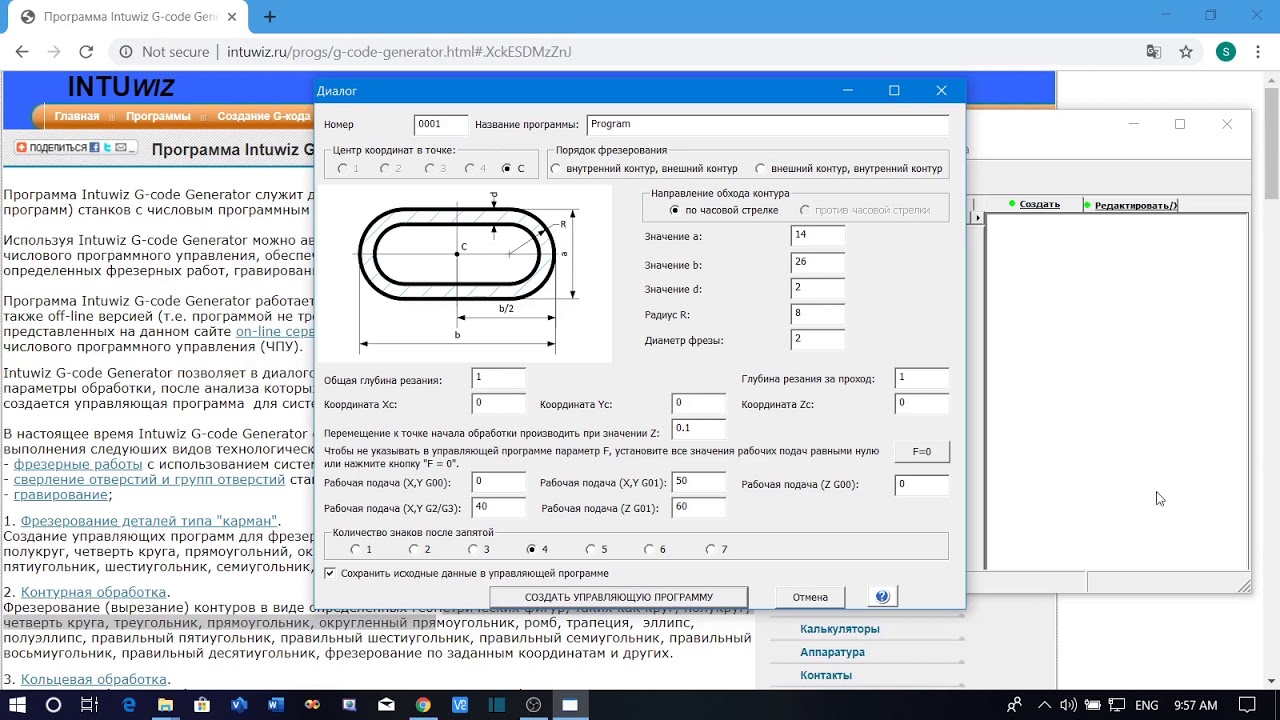Viewport: 1280px width, 720px height.
Task: Open 'Создание G-кода' site menu item
Action: (264, 116)
